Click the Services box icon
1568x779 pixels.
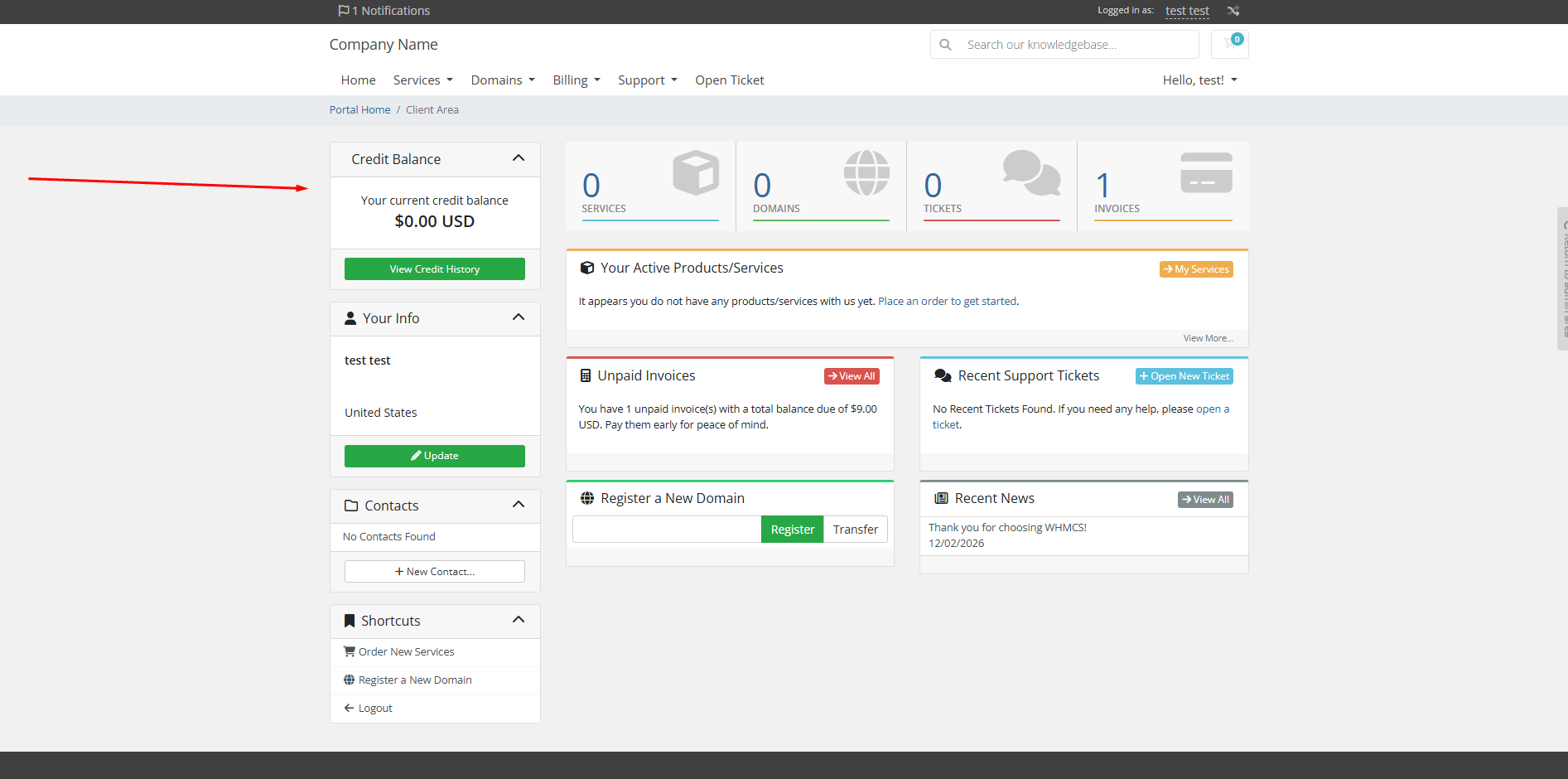[696, 174]
